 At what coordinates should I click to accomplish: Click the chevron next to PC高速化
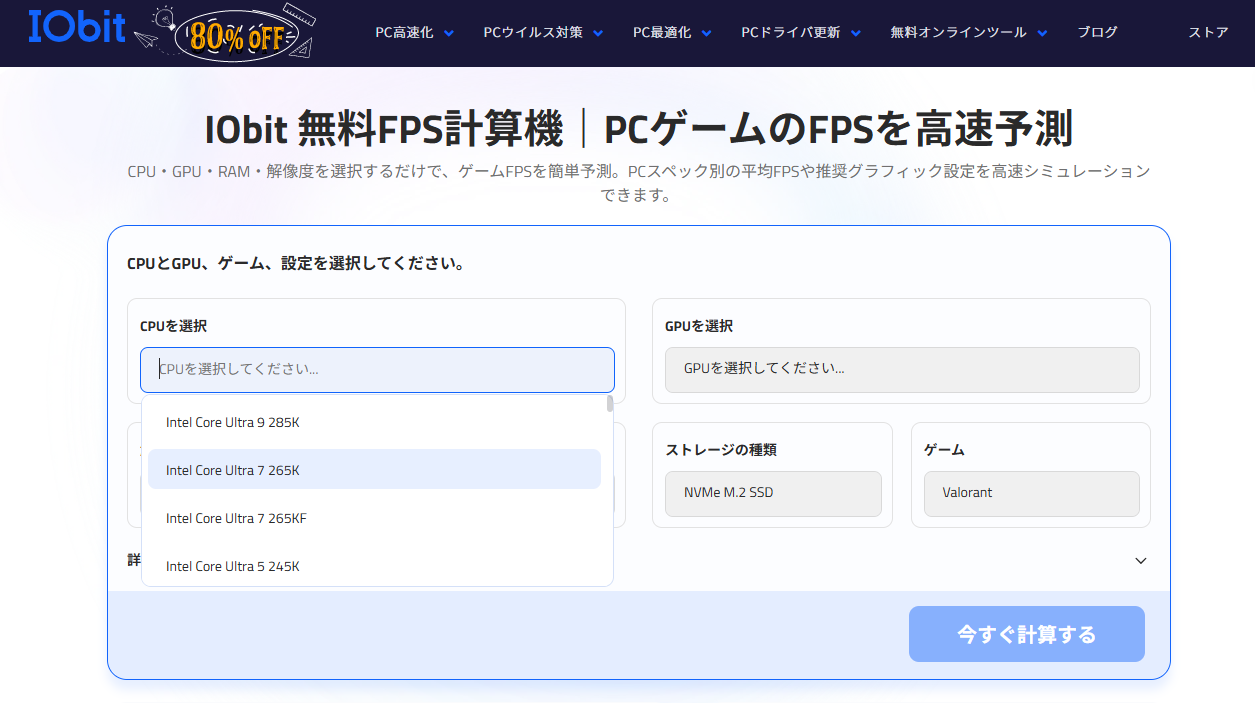448,33
